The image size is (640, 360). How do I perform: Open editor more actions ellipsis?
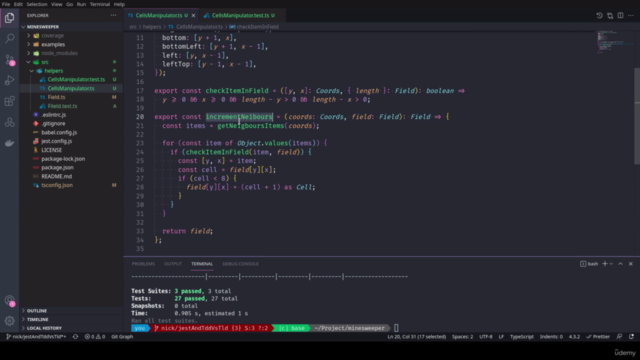coord(631,16)
